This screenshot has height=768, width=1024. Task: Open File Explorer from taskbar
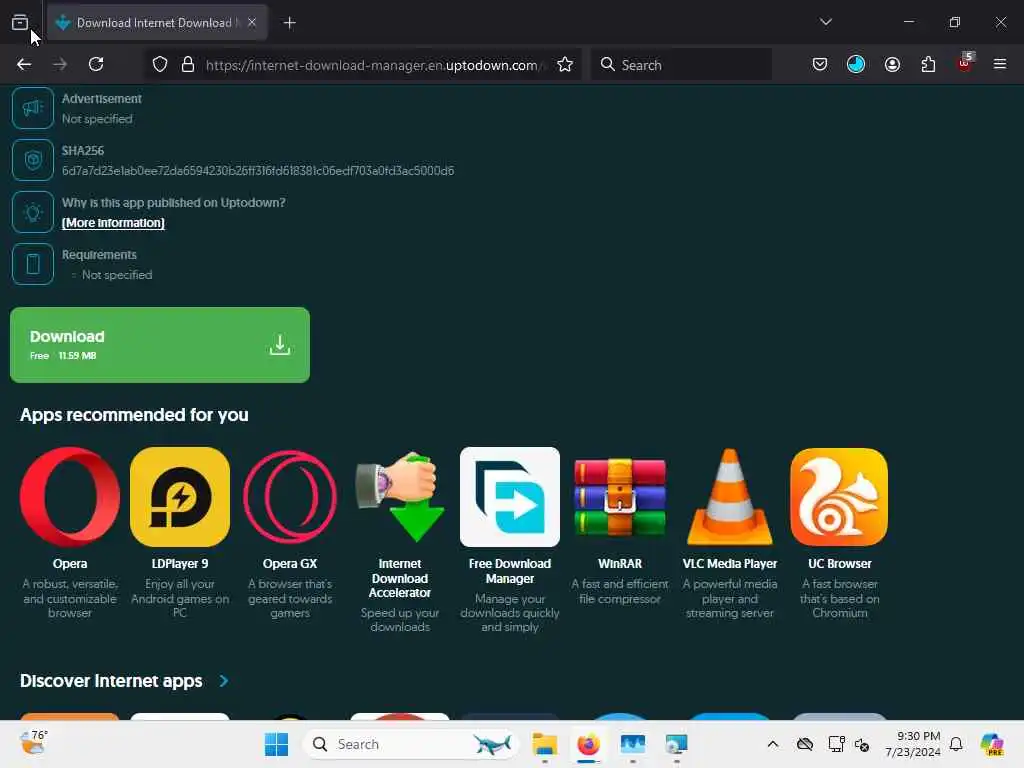(544, 744)
